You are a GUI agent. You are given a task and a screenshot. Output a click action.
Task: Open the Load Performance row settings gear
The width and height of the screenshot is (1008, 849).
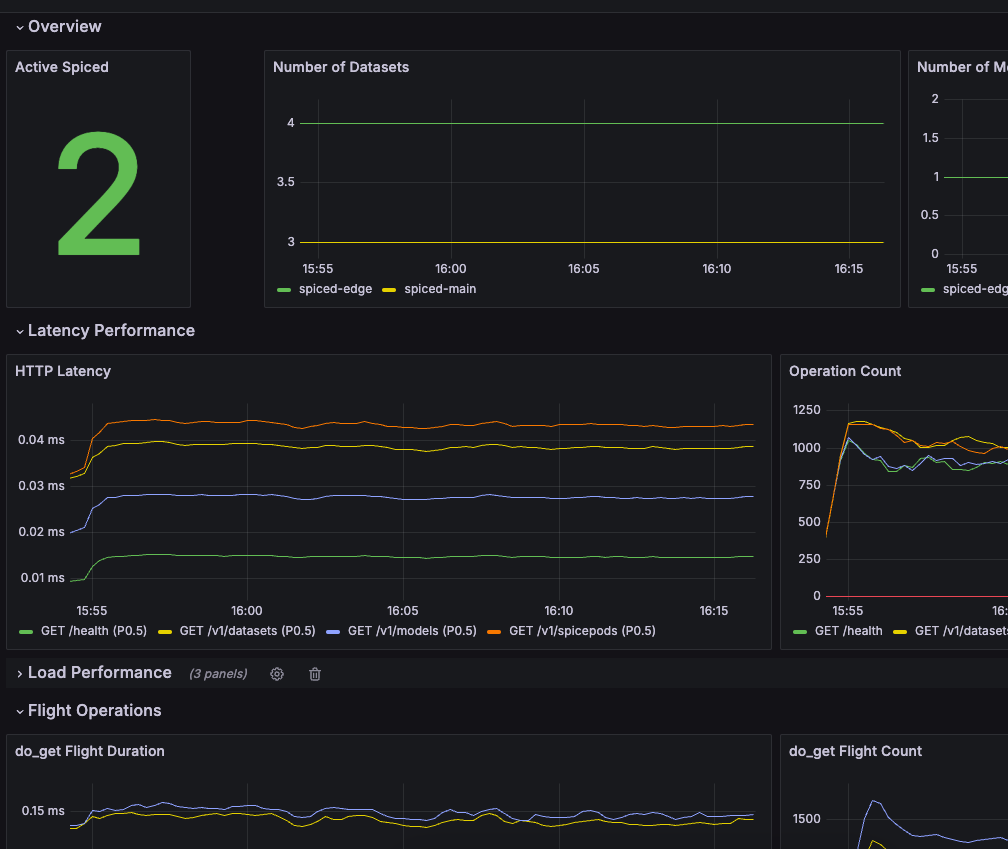(277, 674)
